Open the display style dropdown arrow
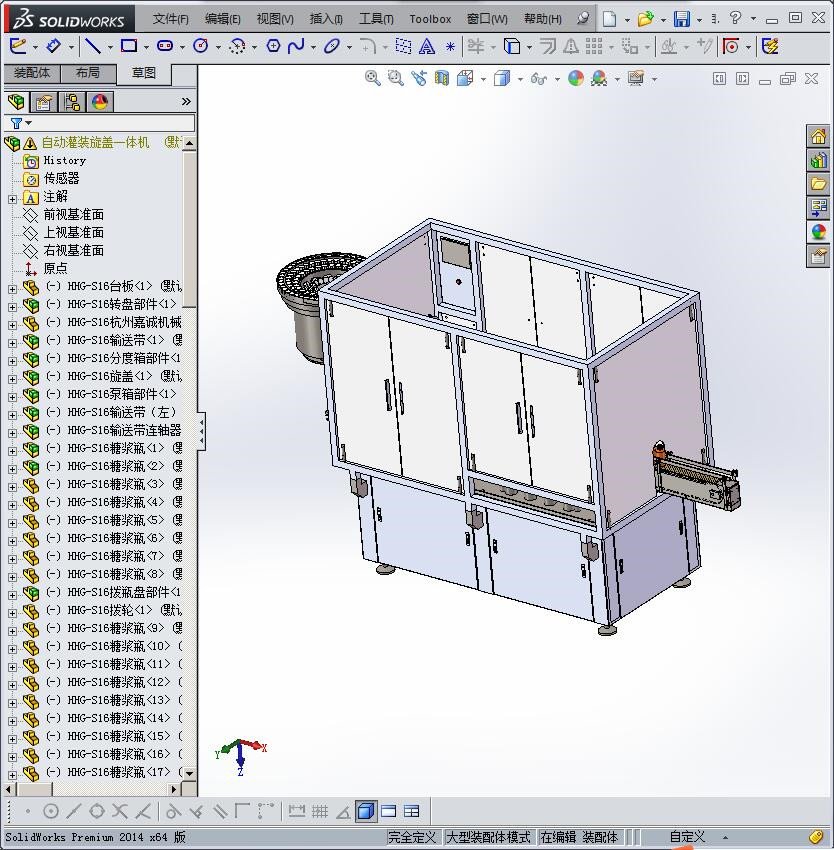Viewport: 834px width, 850px height. (520, 79)
